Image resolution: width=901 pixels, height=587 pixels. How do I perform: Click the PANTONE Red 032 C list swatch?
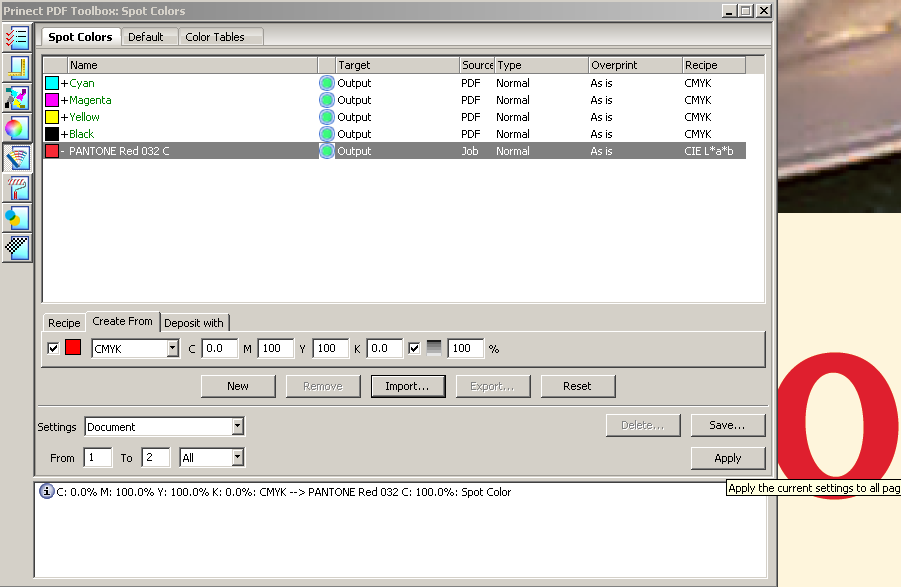click(52, 151)
